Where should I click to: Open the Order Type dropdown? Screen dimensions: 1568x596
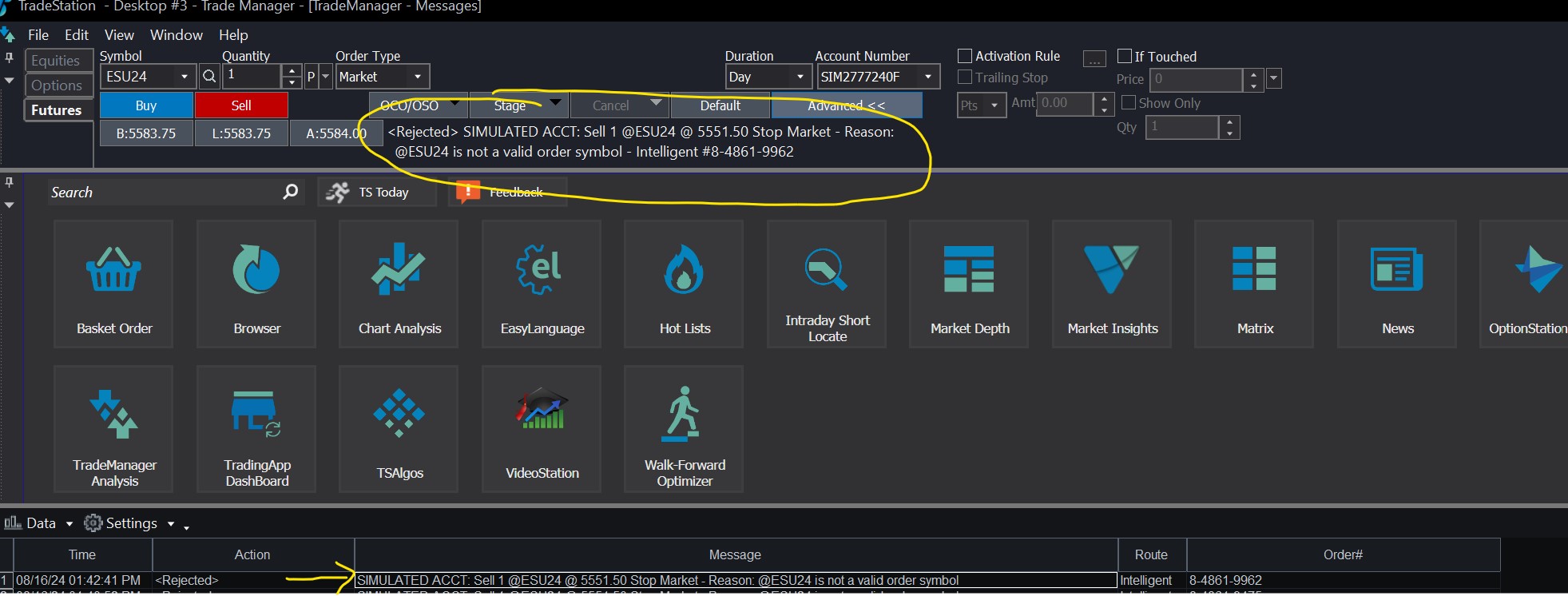pos(418,77)
